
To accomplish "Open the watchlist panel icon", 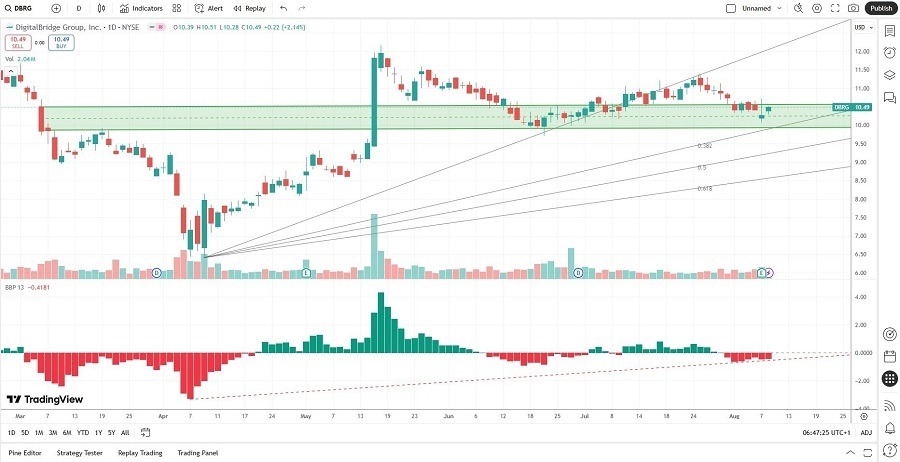I will pyautogui.click(x=890, y=30).
